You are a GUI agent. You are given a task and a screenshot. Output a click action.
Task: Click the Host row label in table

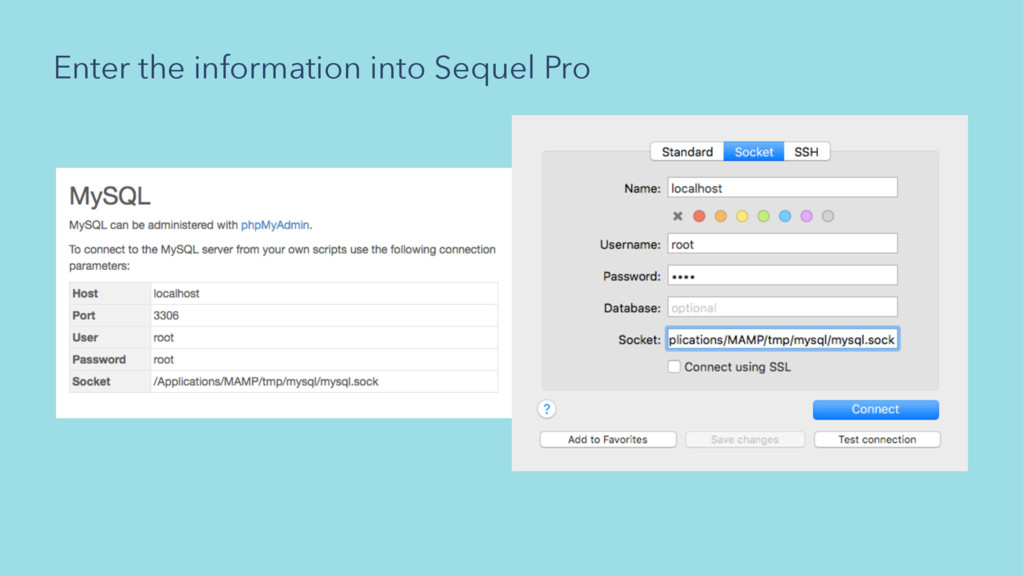point(85,293)
